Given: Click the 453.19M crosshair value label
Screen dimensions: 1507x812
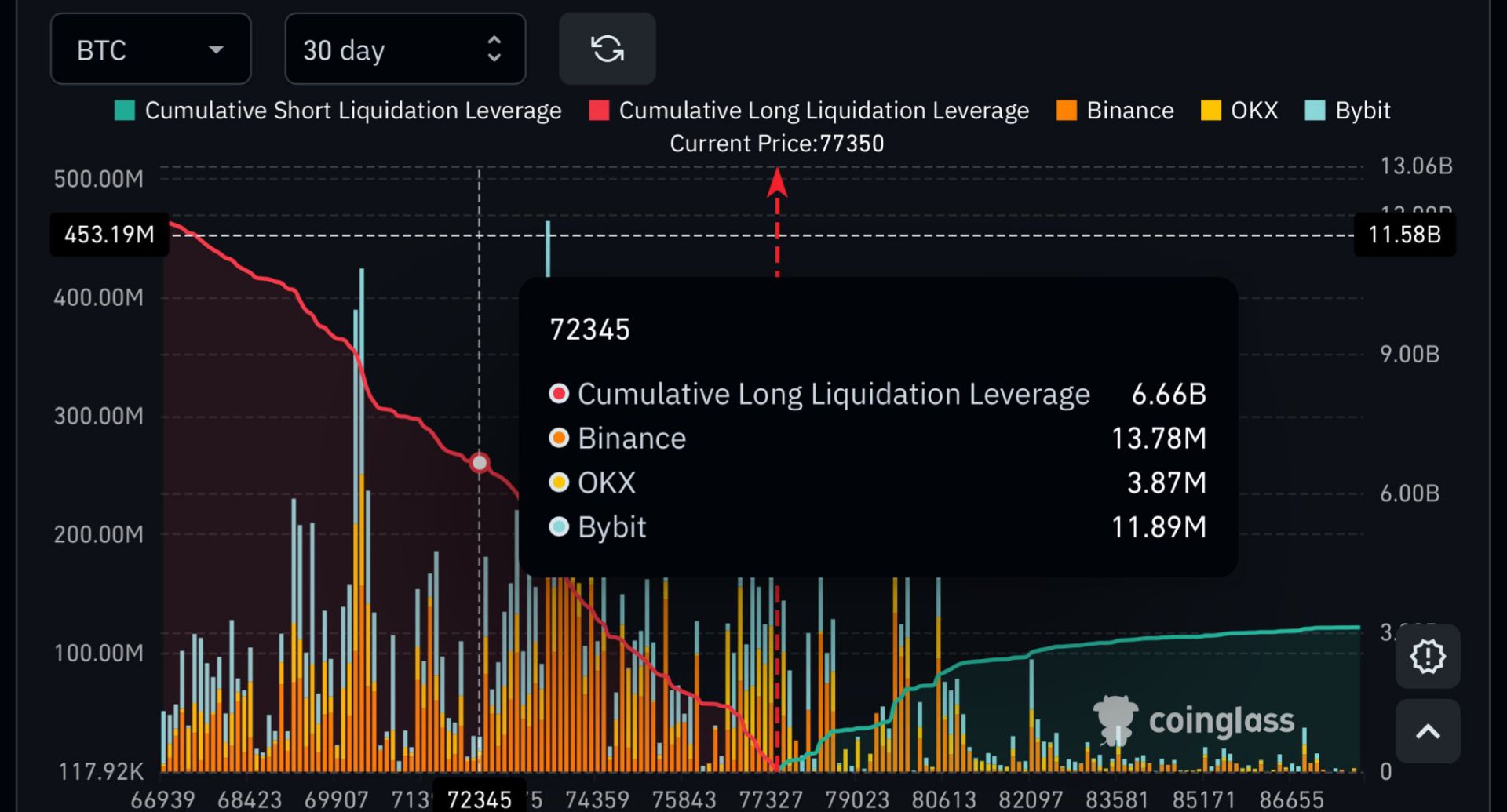Looking at the screenshot, I should pyautogui.click(x=109, y=235).
